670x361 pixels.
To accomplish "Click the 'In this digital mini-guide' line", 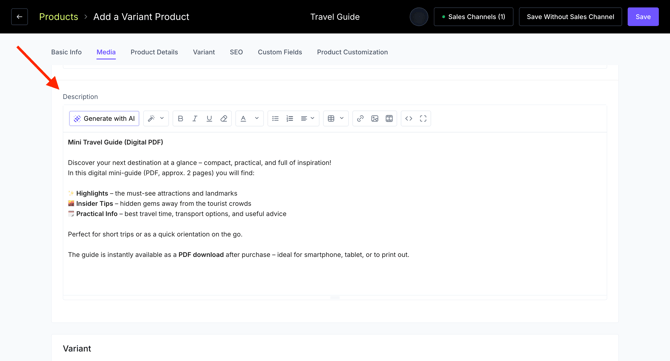I will pos(161,173).
